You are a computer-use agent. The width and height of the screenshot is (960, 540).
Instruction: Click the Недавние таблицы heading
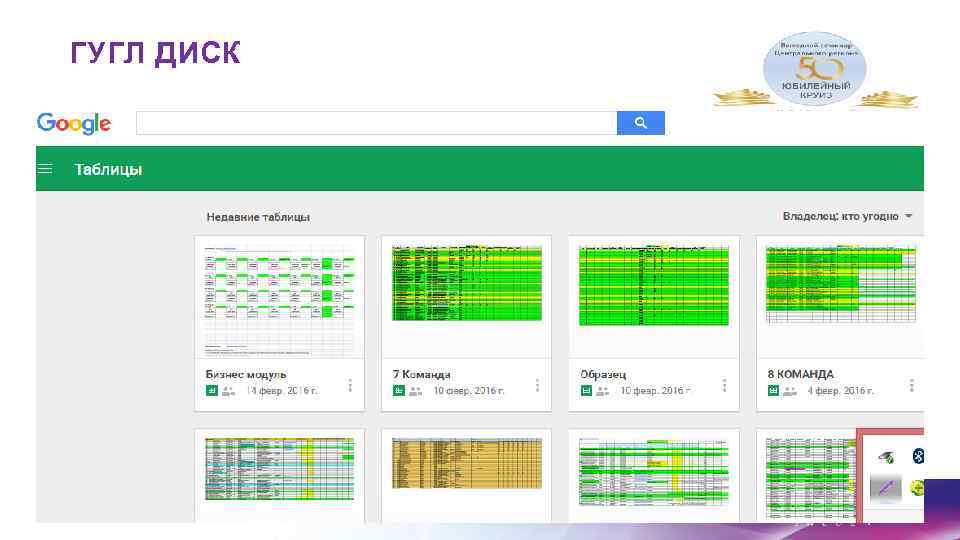point(258,217)
